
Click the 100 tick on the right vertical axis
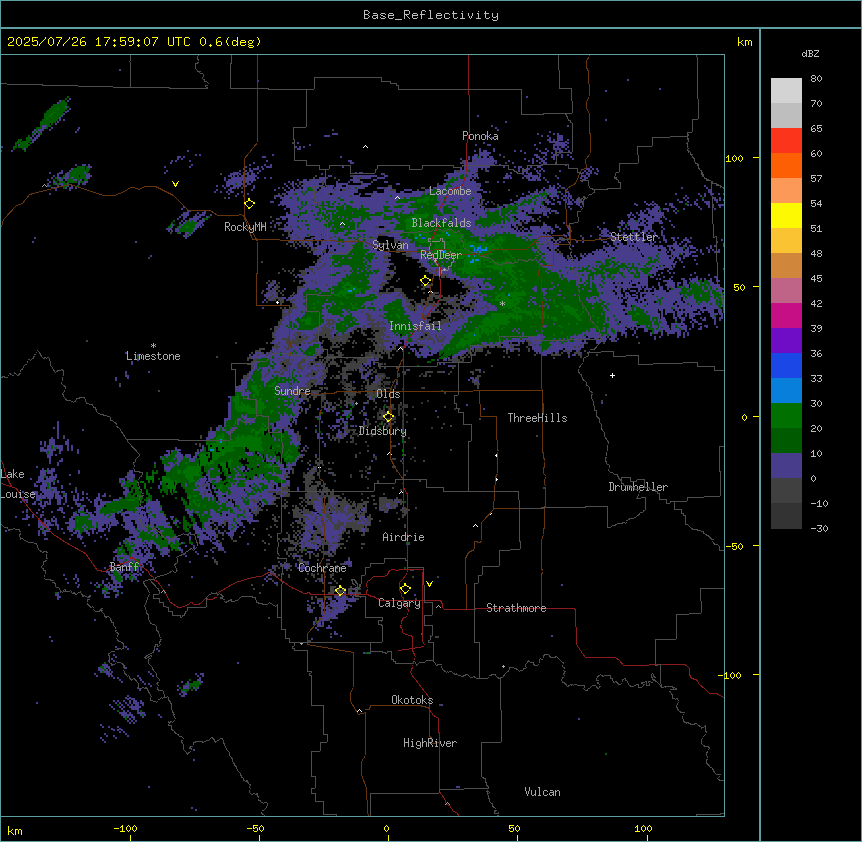click(x=734, y=158)
